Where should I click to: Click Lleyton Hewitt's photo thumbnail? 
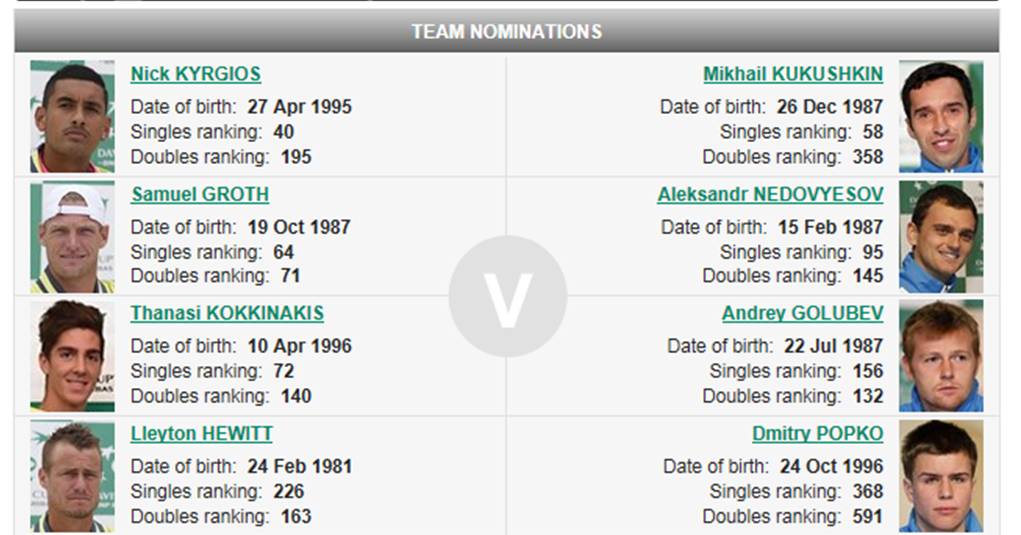[72, 475]
